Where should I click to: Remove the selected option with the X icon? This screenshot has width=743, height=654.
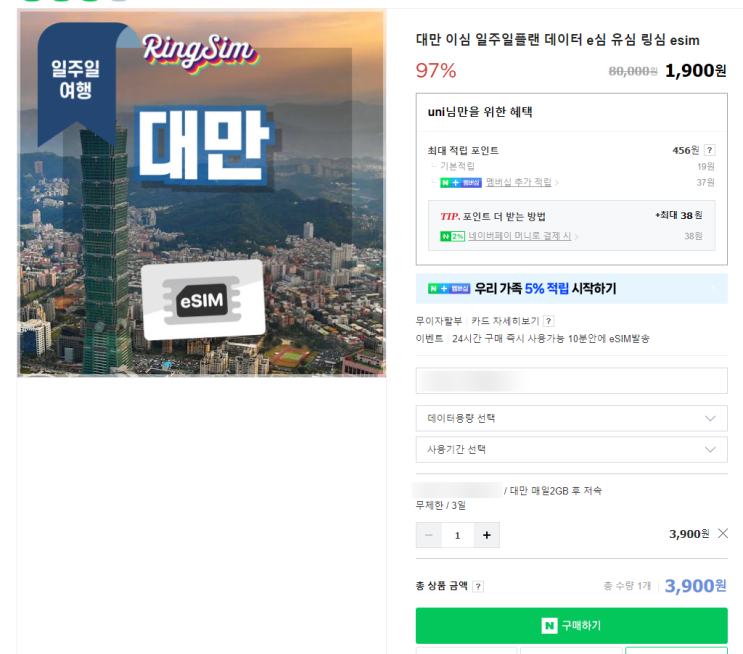pyautogui.click(x=723, y=534)
